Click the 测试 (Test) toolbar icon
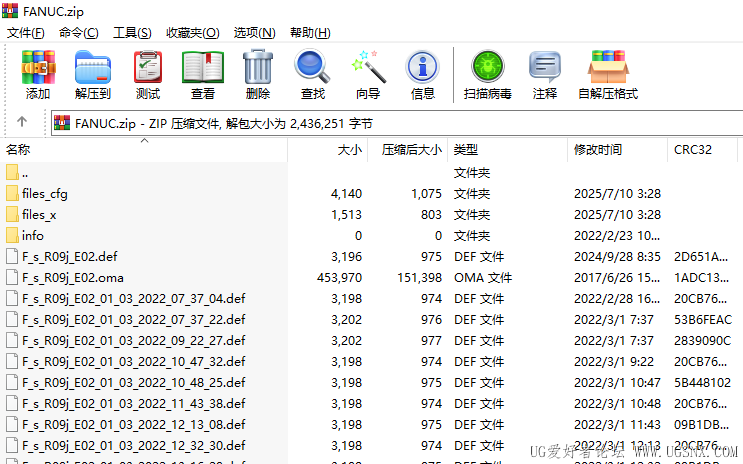Screen dimensions: 743x464 tap(148, 67)
